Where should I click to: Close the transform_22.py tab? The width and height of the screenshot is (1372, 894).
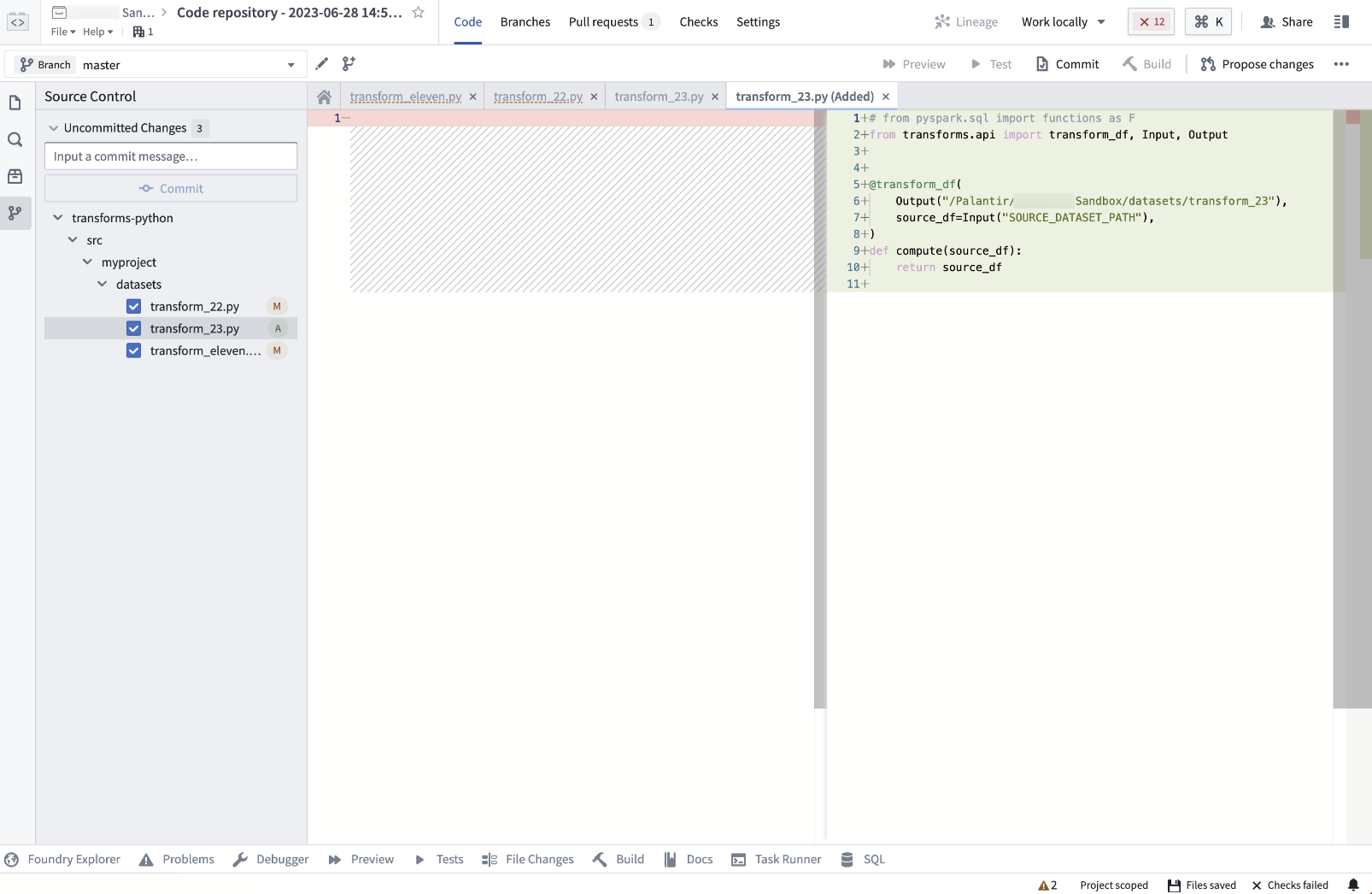595,97
